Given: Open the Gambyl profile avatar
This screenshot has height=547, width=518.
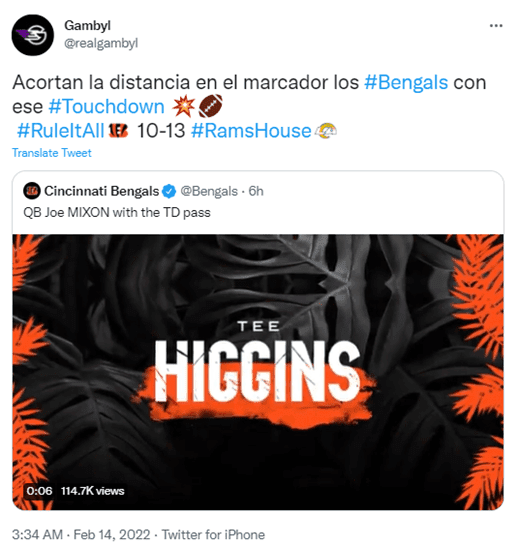Looking at the screenshot, I should tap(32, 35).
